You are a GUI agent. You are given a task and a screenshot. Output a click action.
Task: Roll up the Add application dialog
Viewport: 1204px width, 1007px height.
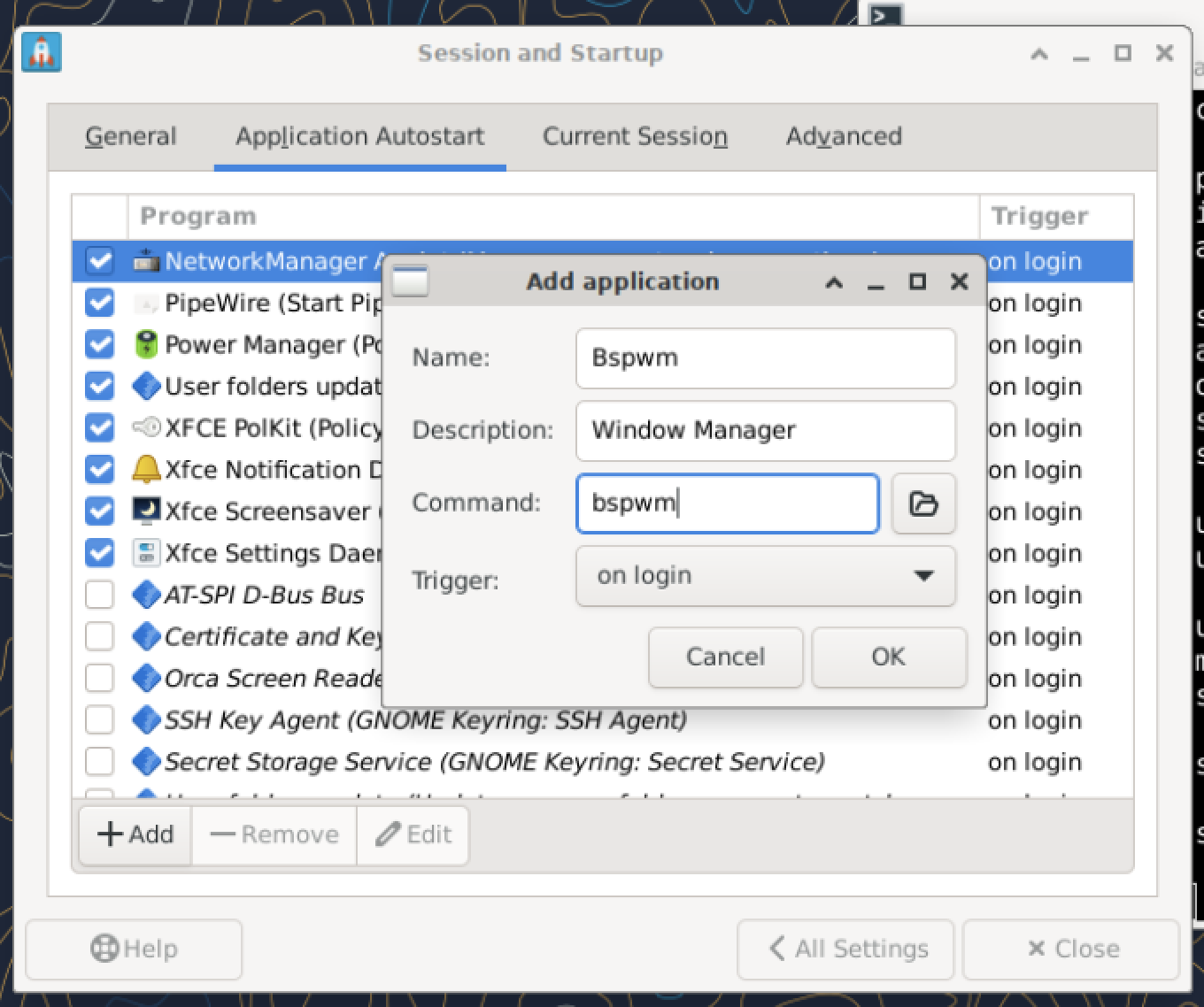tap(833, 282)
